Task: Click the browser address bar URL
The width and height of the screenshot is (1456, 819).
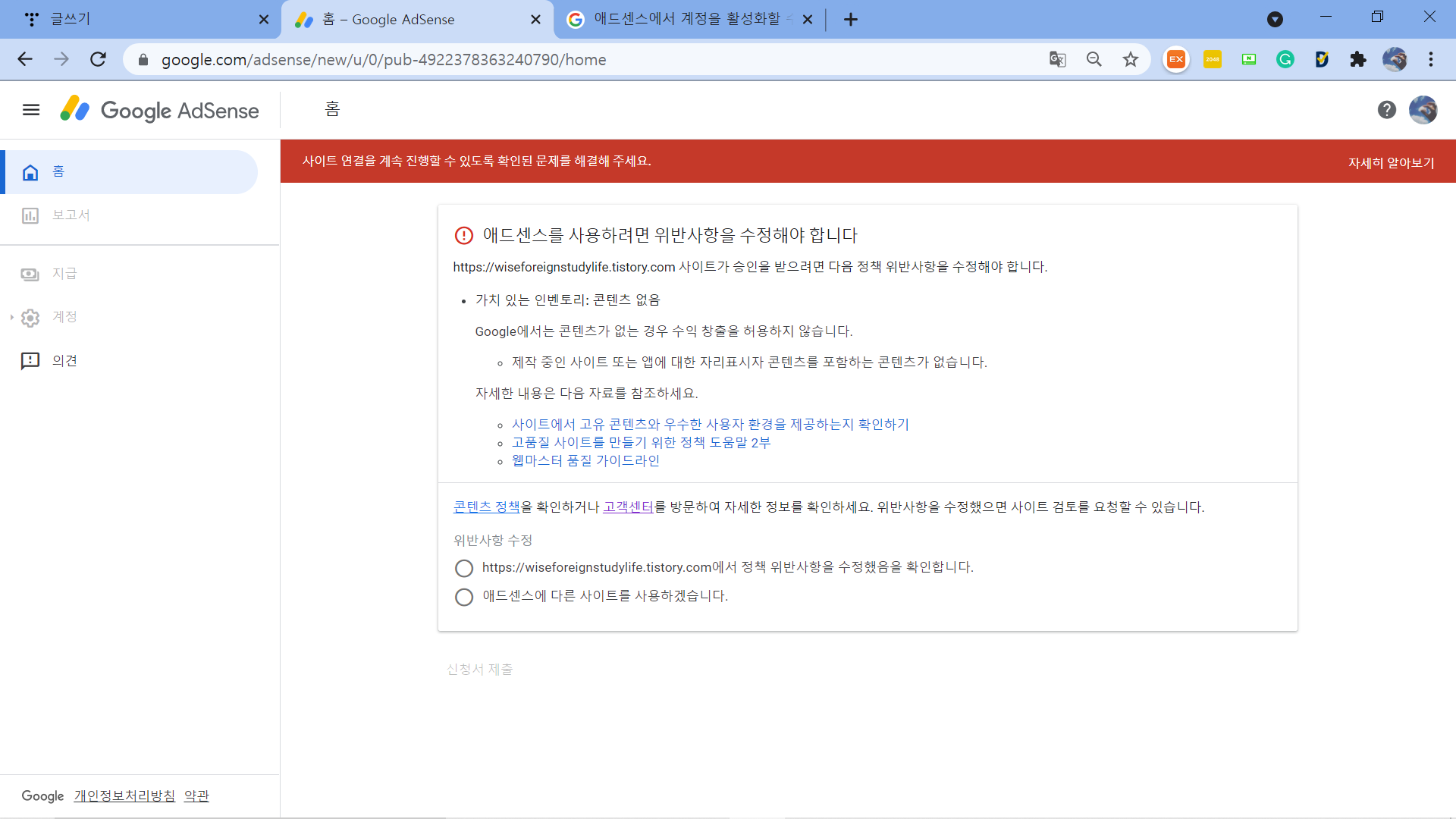Action: [x=384, y=60]
